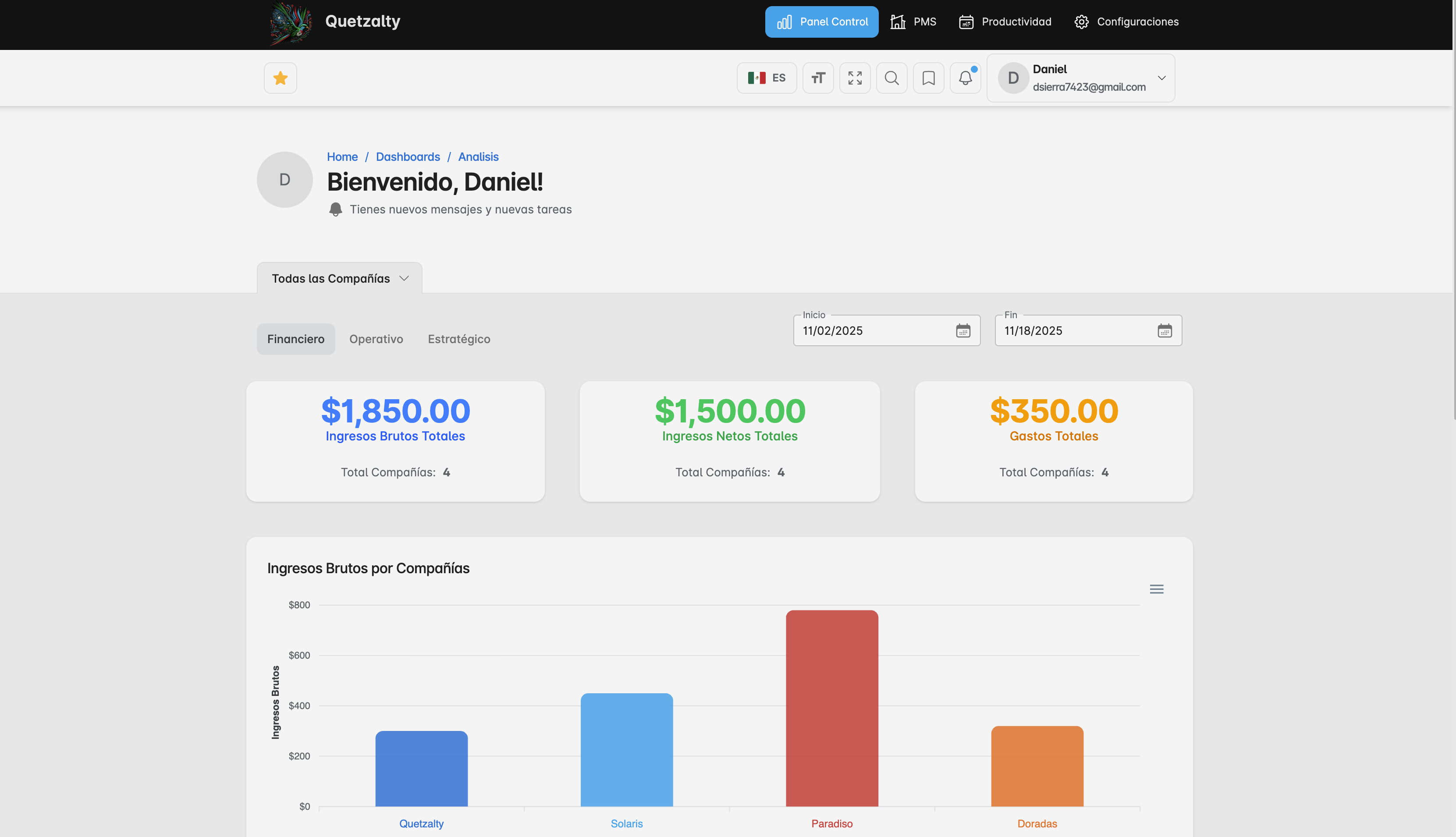Click the Quetzalty logo image

click(x=291, y=22)
